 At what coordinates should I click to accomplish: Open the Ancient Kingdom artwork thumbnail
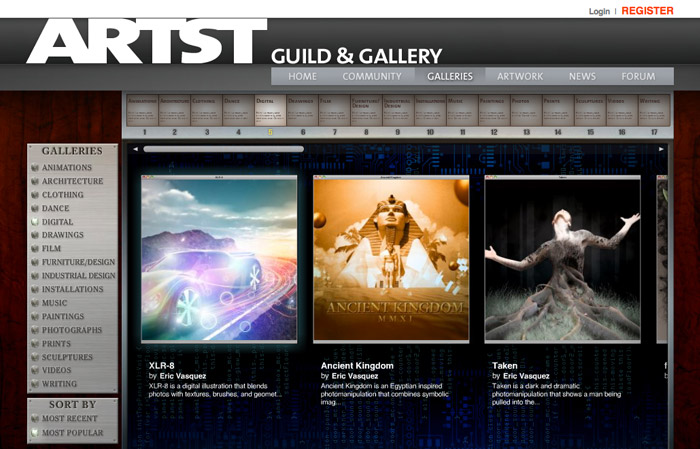point(391,259)
